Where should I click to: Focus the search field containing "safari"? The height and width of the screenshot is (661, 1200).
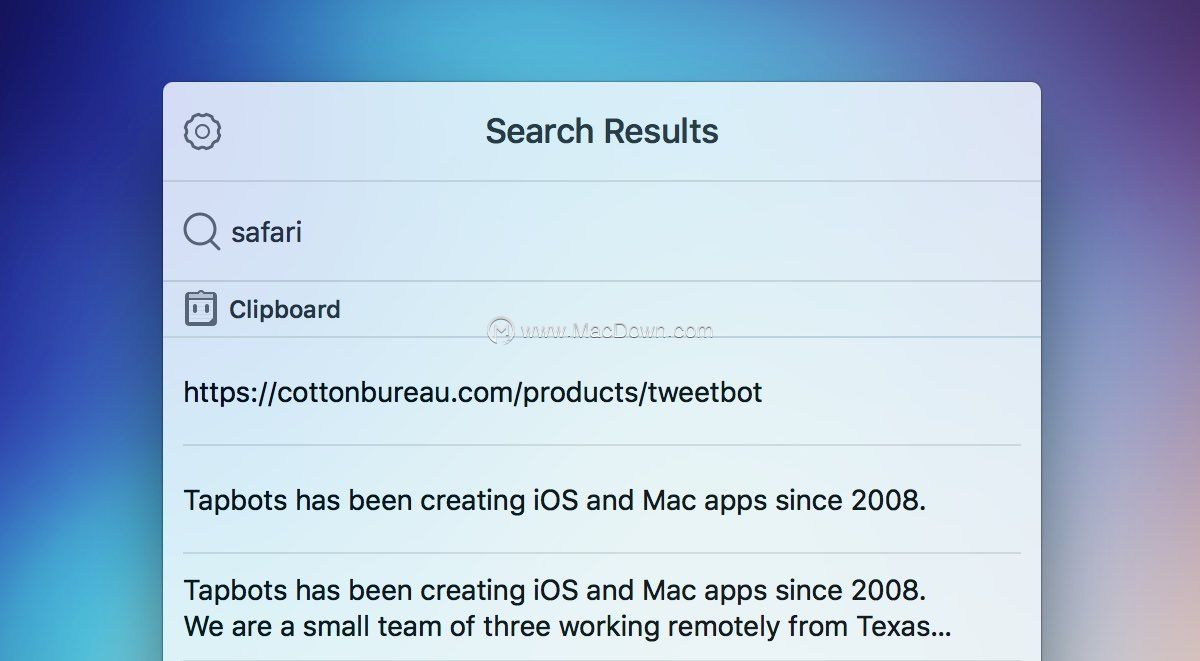[602, 232]
